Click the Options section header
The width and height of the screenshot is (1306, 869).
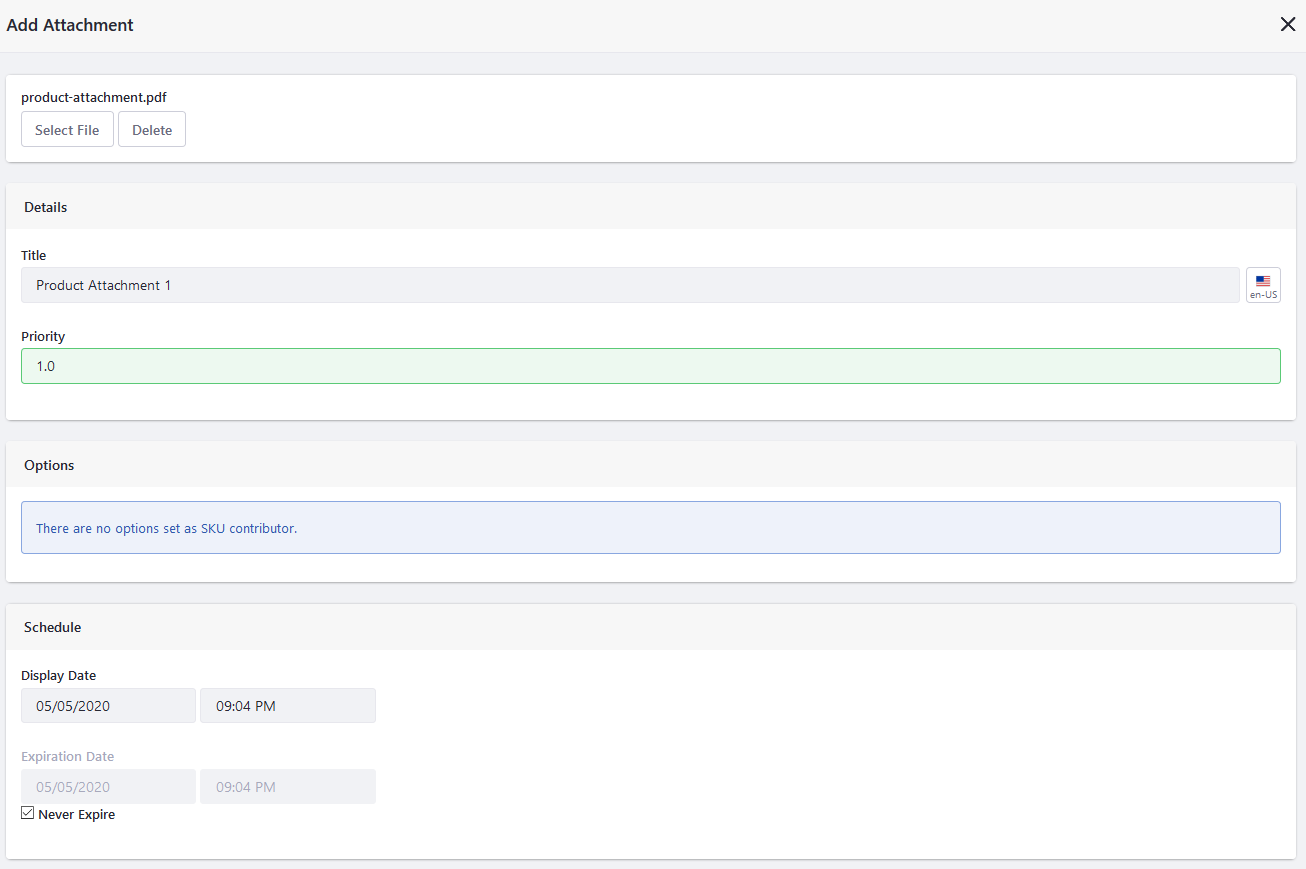651,465
